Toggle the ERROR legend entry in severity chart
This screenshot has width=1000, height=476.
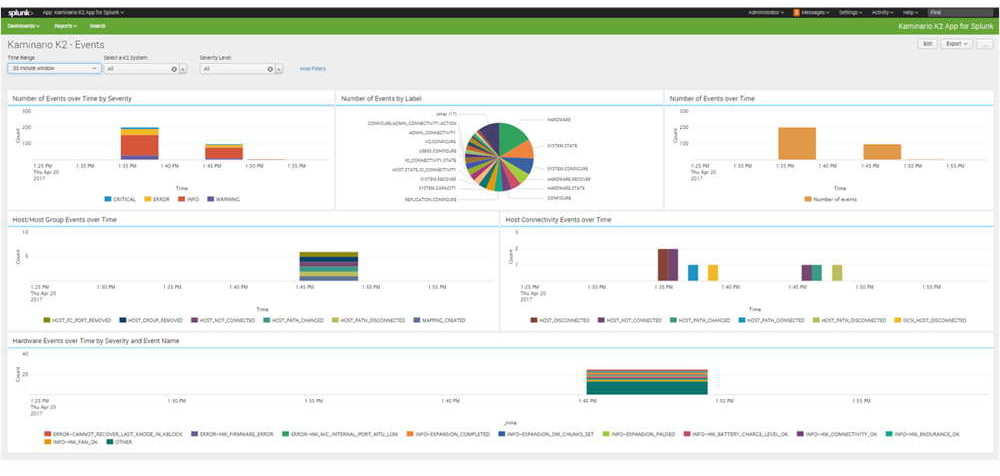157,199
